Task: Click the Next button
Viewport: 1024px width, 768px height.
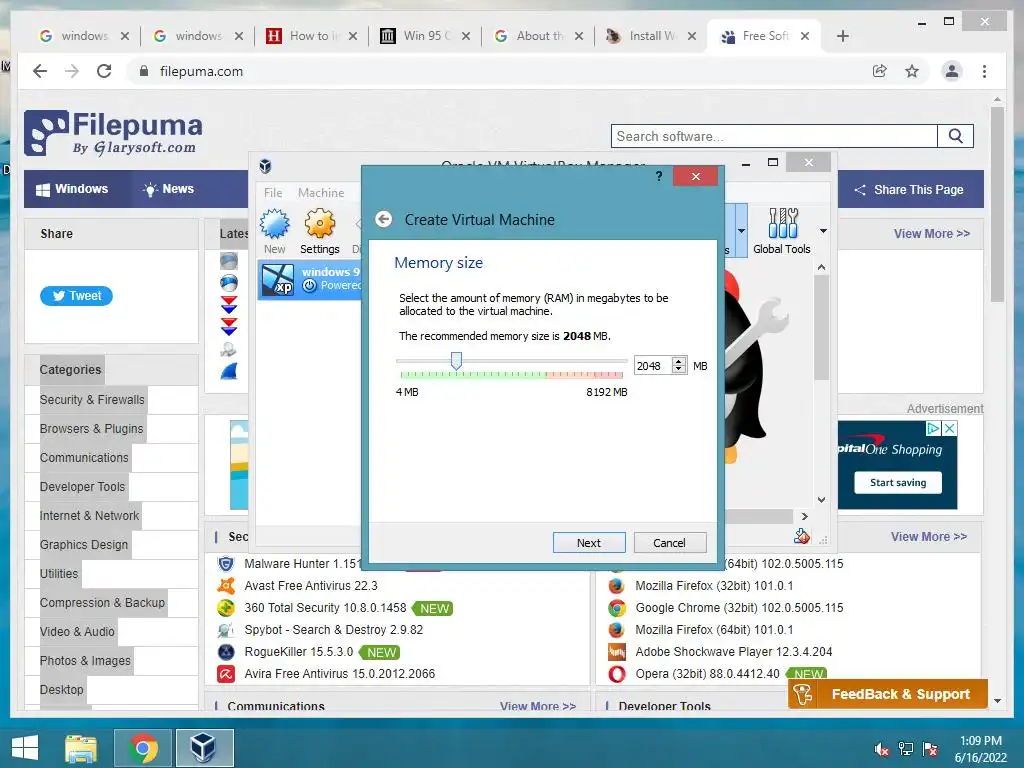Action: (x=589, y=543)
